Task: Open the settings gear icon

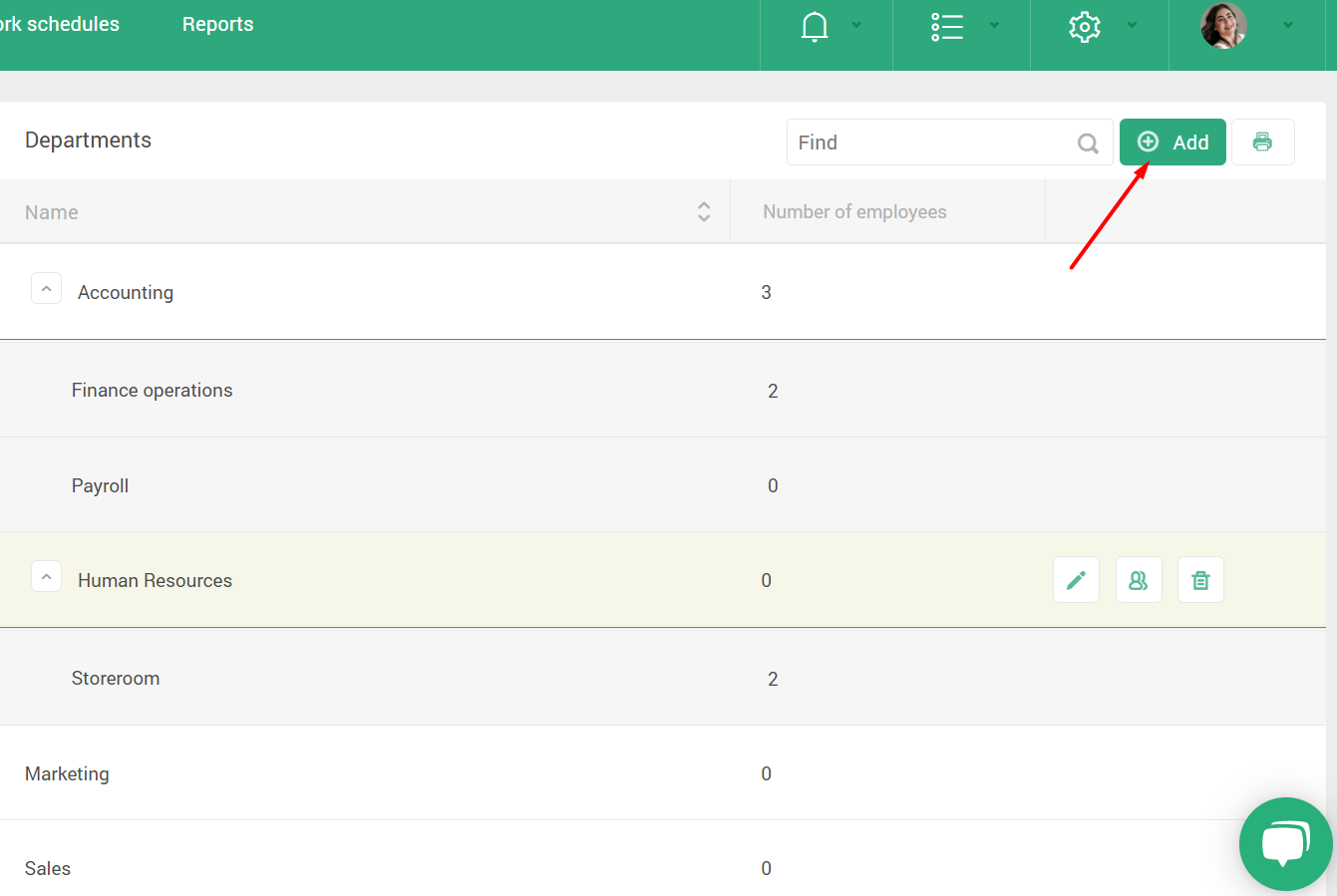Action: (1085, 26)
